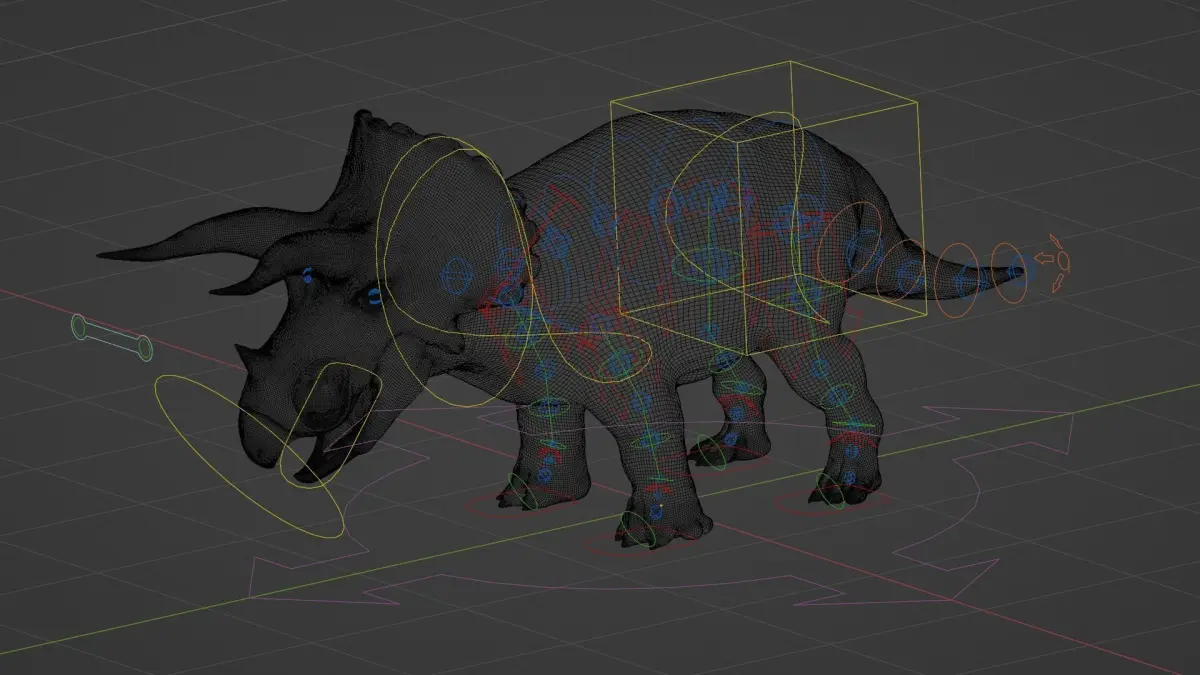Select the green horizontal ring inside the yellow cube
The width and height of the screenshot is (1200, 675).
pyautogui.click(x=708, y=265)
